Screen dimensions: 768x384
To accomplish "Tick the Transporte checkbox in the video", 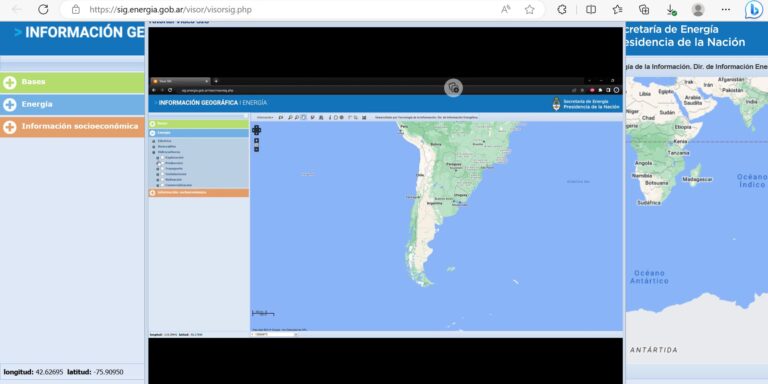I will point(162,168).
